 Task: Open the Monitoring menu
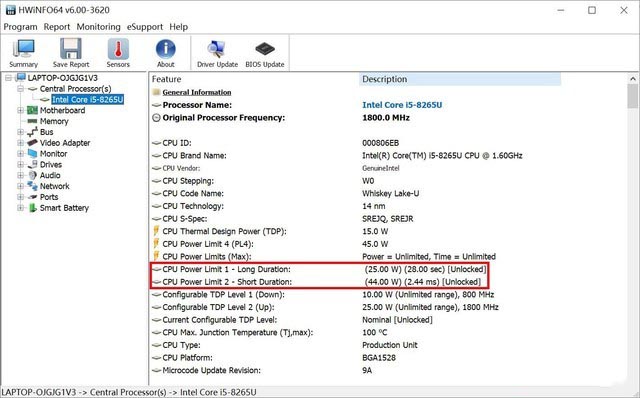(98, 27)
